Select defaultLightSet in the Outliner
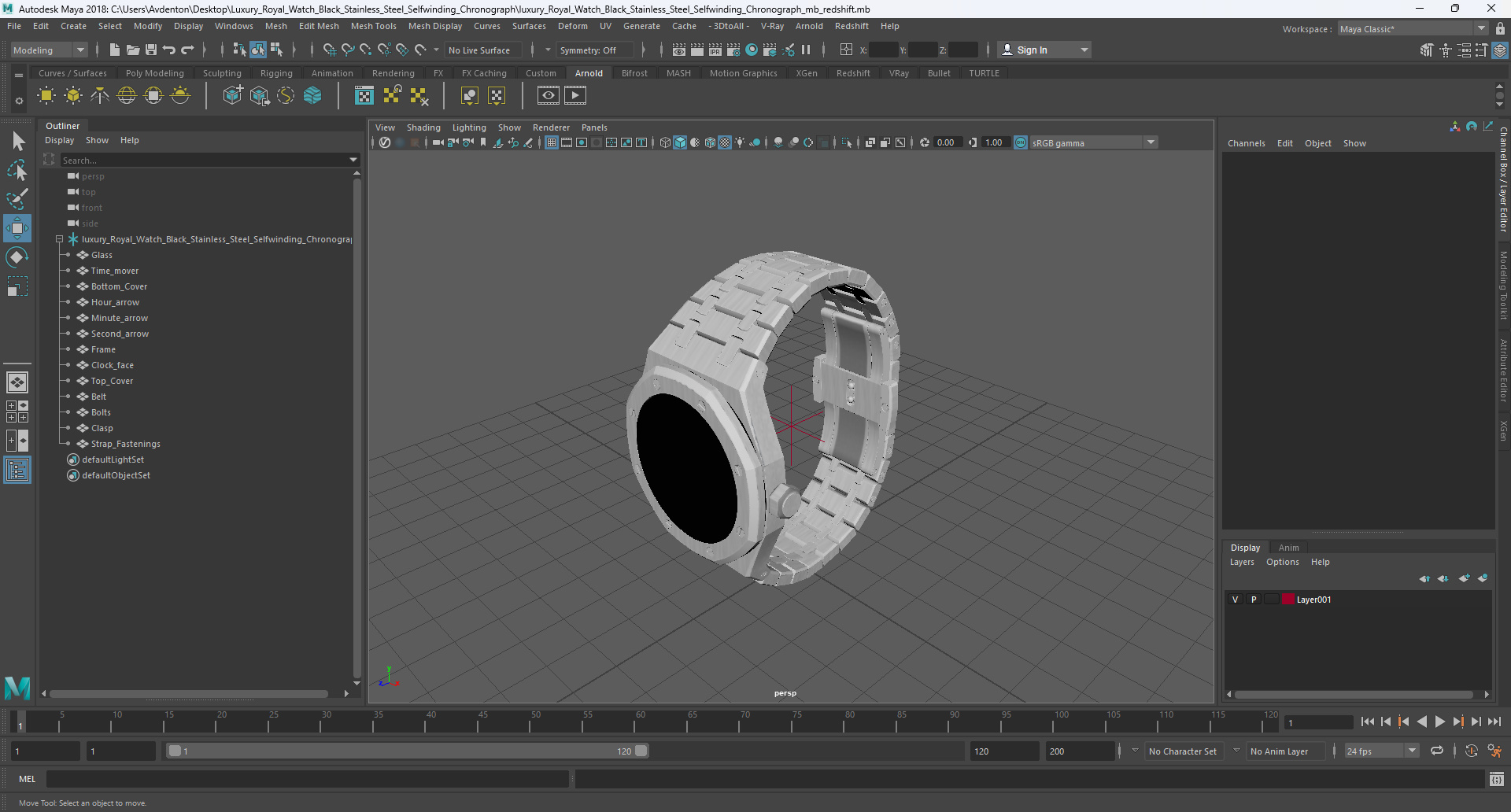The width and height of the screenshot is (1511, 812). [x=113, y=460]
